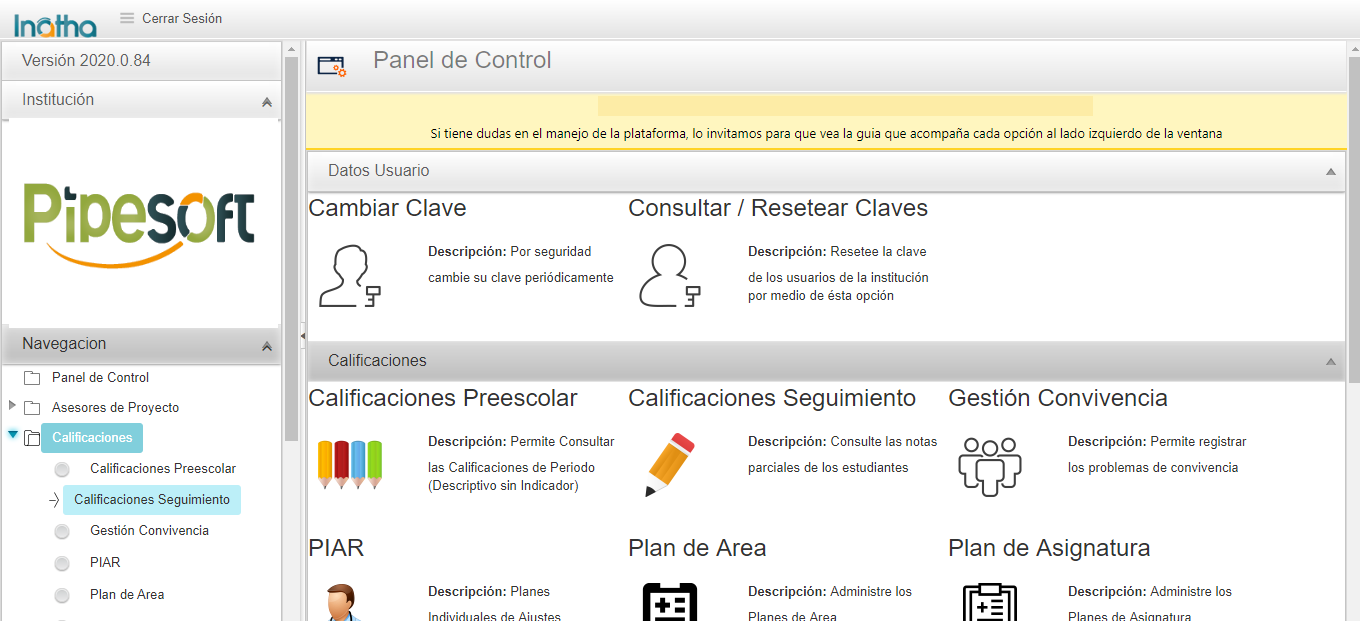Select the Calificaciones Preescolar radio bullet

coord(62,469)
